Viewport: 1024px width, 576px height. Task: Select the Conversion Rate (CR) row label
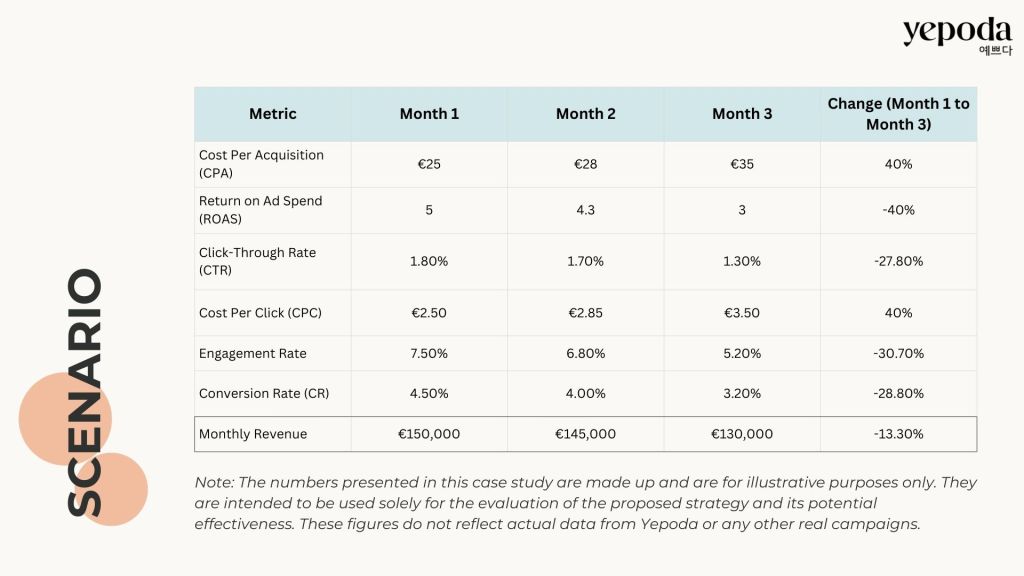click(x=264, y=393)
